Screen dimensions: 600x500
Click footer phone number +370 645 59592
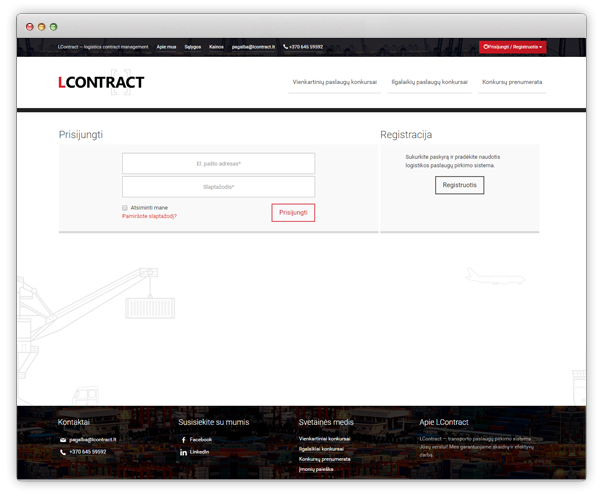pos(88,452)
